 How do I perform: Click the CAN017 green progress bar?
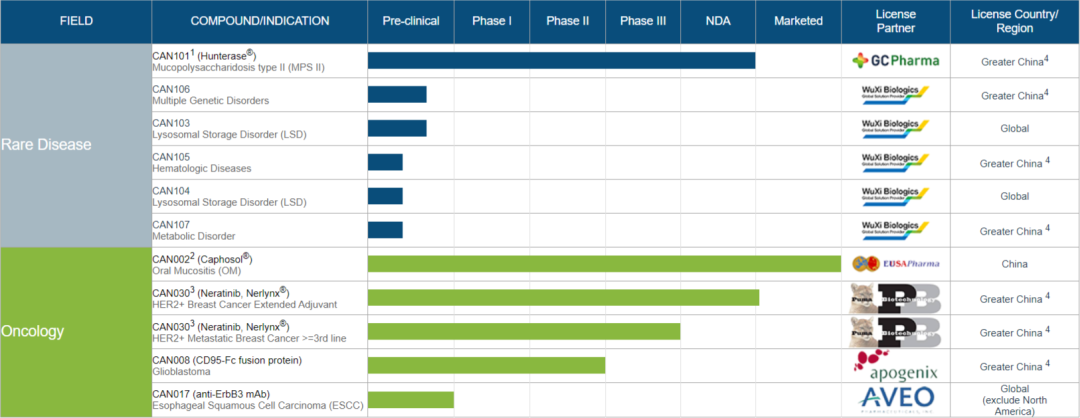point(411,399)
